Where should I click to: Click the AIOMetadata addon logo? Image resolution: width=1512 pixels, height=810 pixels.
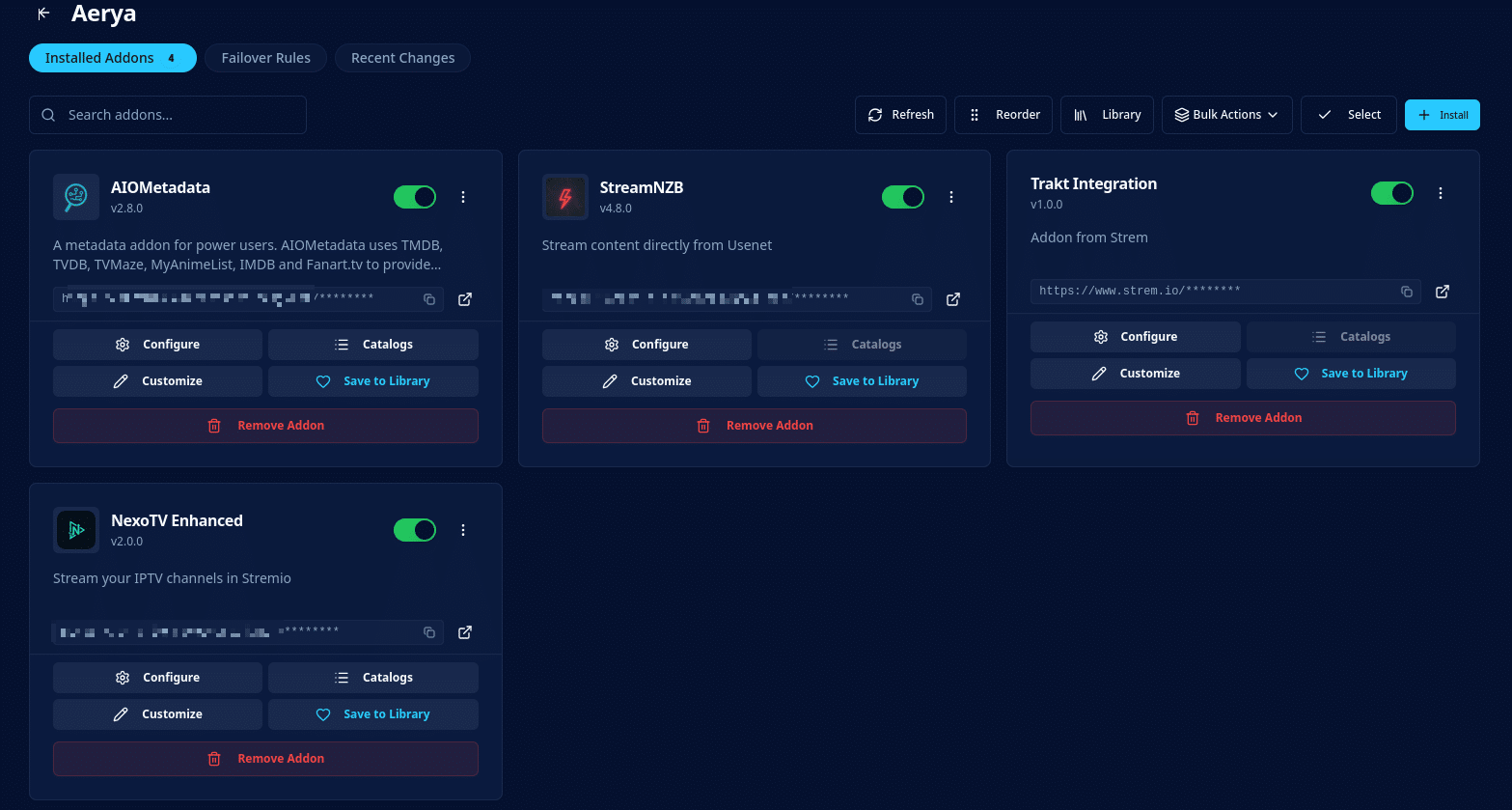point(76,197)
